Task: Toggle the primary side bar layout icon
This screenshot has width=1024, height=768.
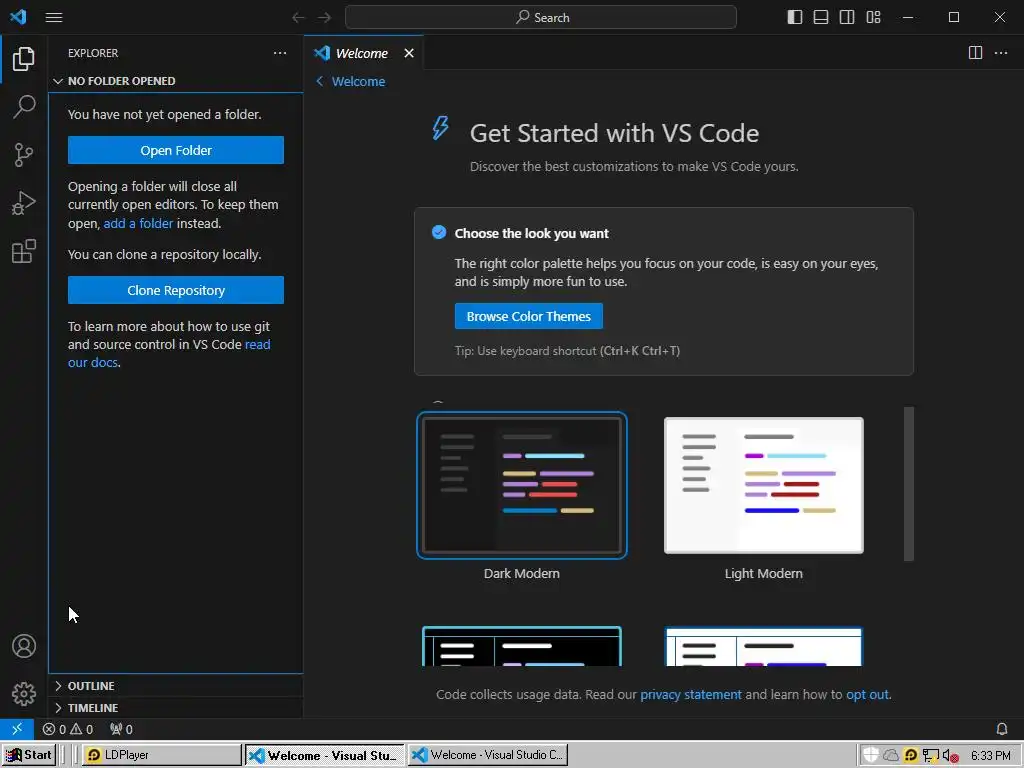Action: (x=795, y=17)
